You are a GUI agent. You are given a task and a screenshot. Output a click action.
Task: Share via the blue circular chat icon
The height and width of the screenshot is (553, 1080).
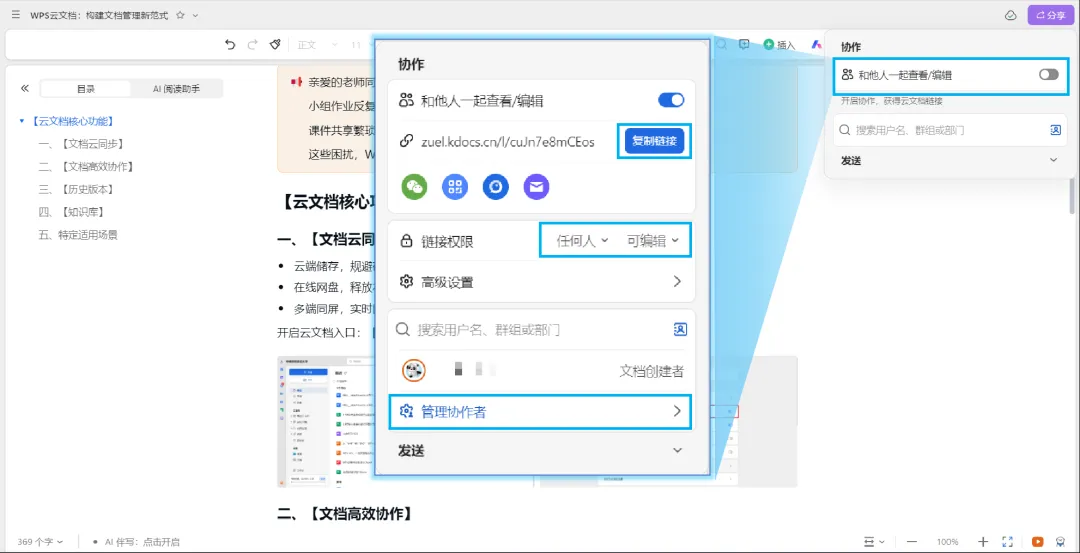(495, 187)
